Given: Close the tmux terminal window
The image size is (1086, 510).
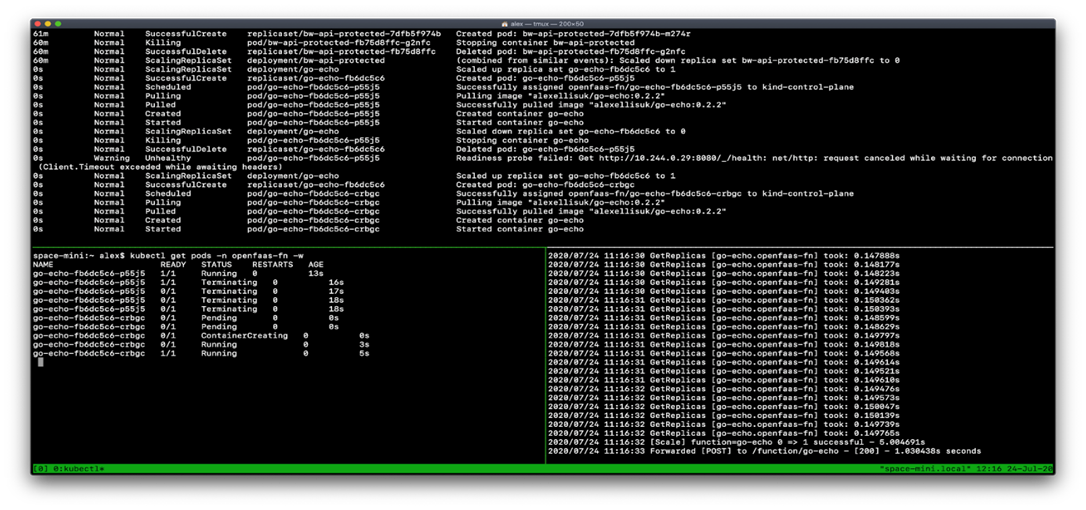Looking at the screenshot, I should [x=37, y=24].
